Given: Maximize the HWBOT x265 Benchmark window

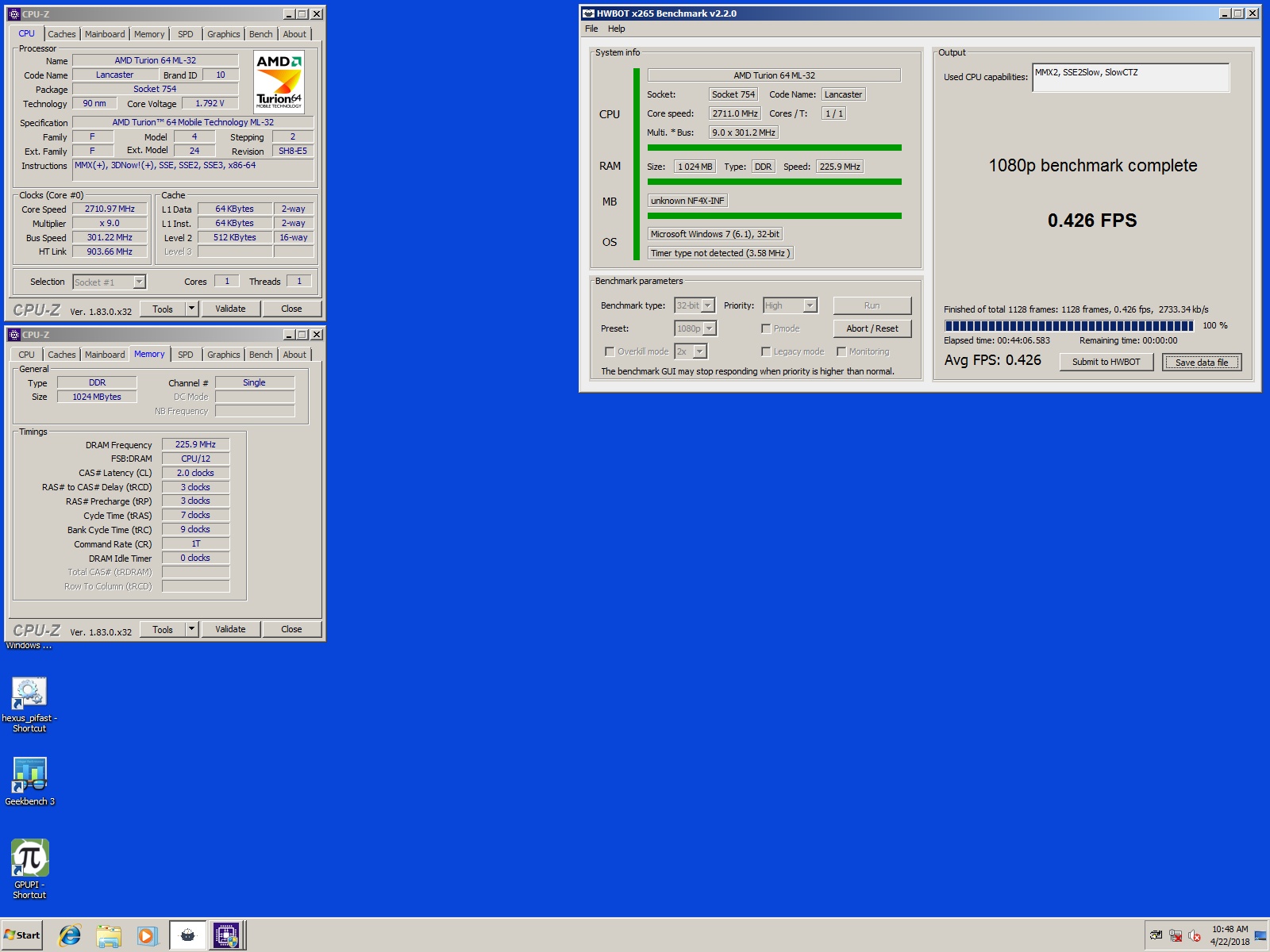Looking at the screenshot, I should coord(1238,13).
